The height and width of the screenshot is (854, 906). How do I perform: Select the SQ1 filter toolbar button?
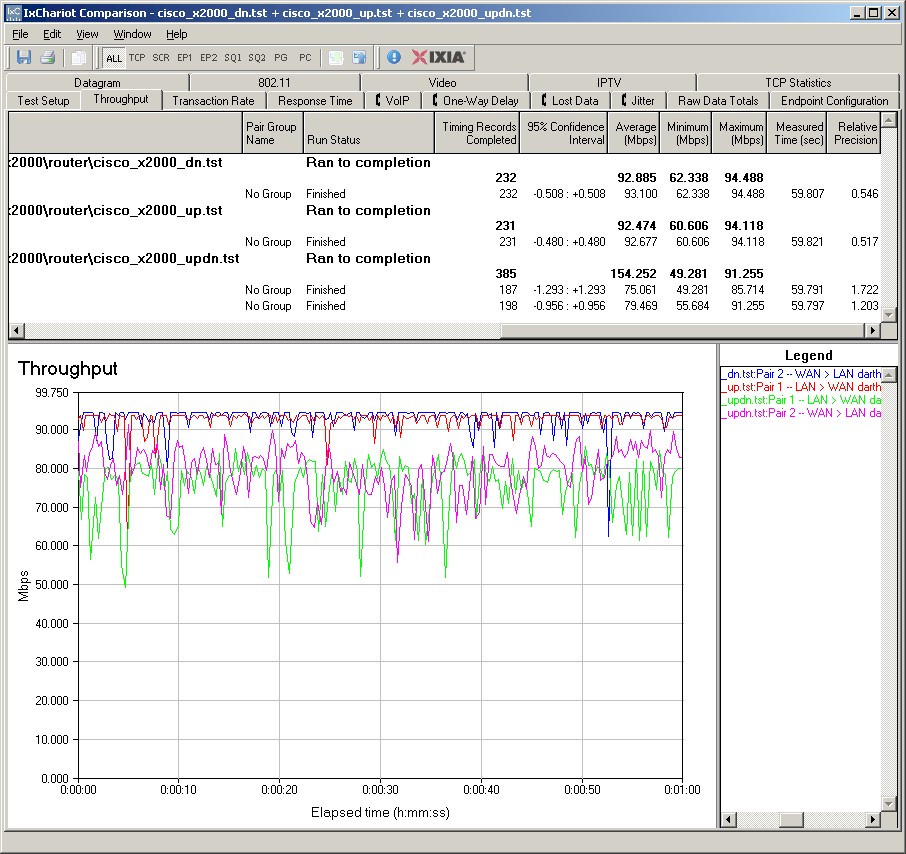click(x=233, y=58)
